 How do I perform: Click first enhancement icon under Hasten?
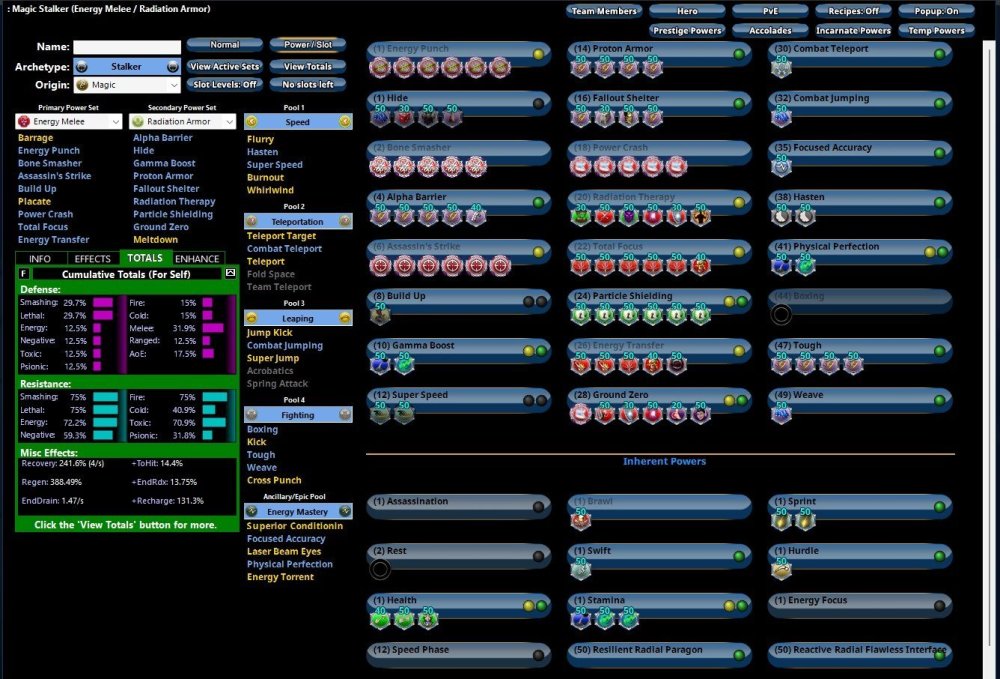[781, 216]
